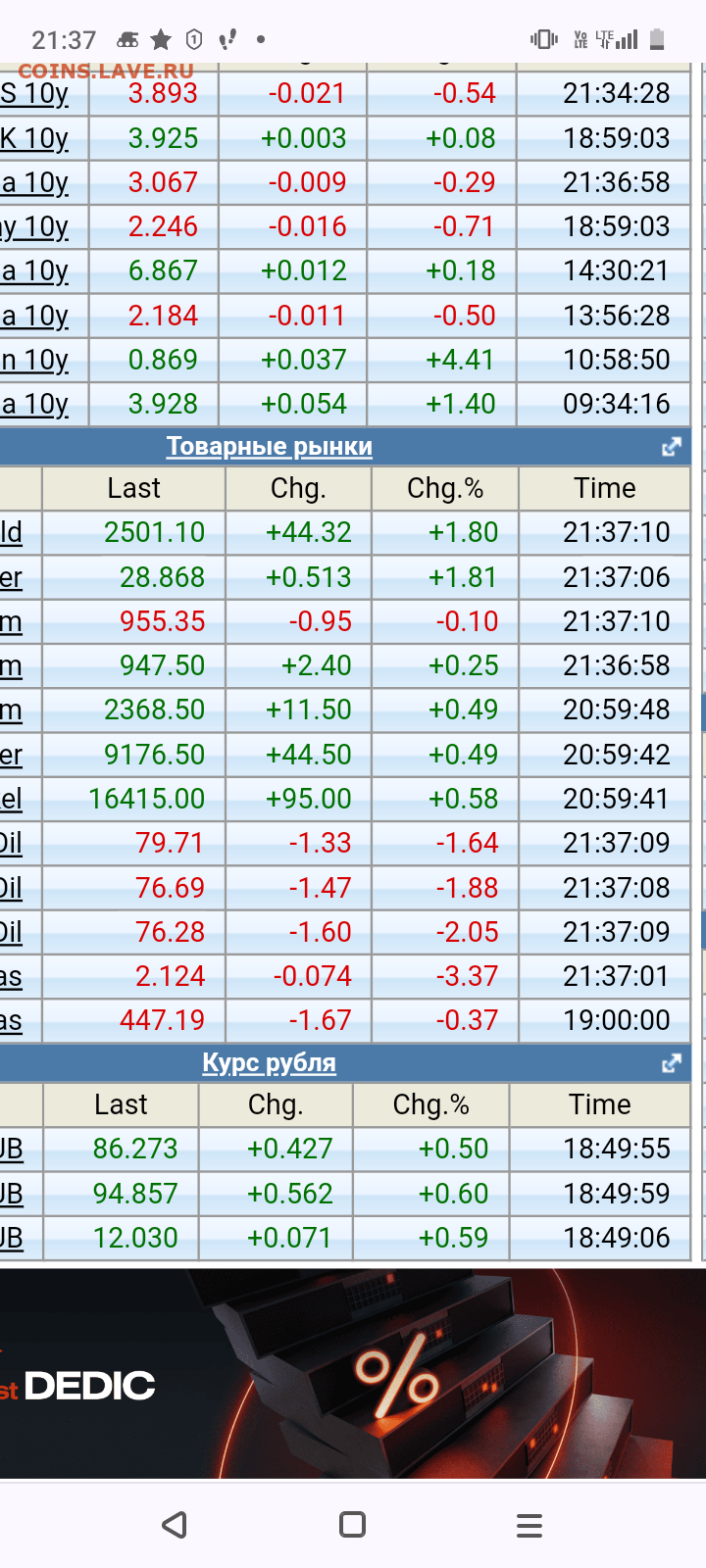The image size is (706, 1568).
Task: Click the Курс рубля section expand icon
Action: pos(671,1063)
